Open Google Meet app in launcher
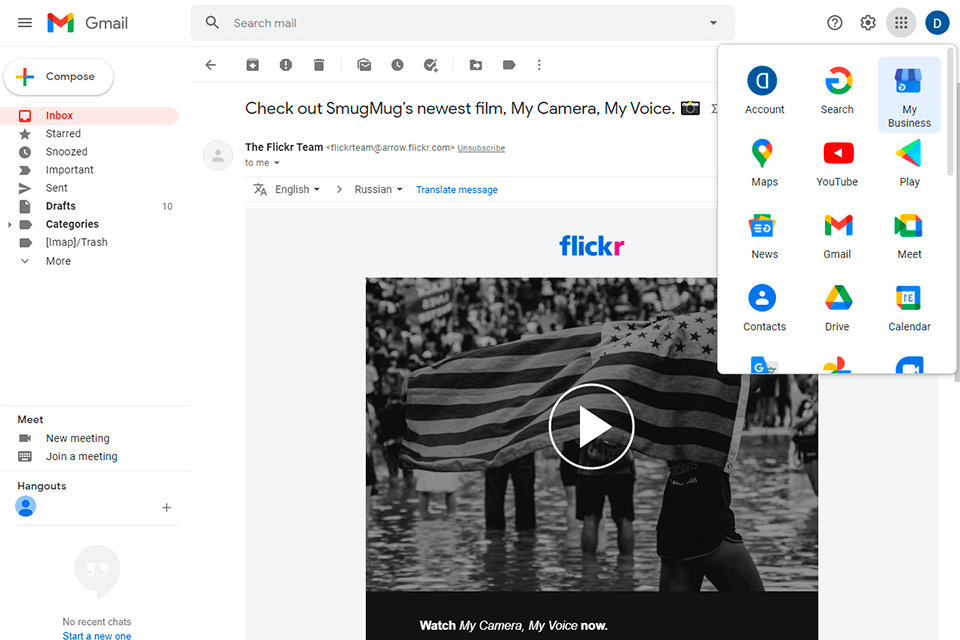 click(909, 236)
